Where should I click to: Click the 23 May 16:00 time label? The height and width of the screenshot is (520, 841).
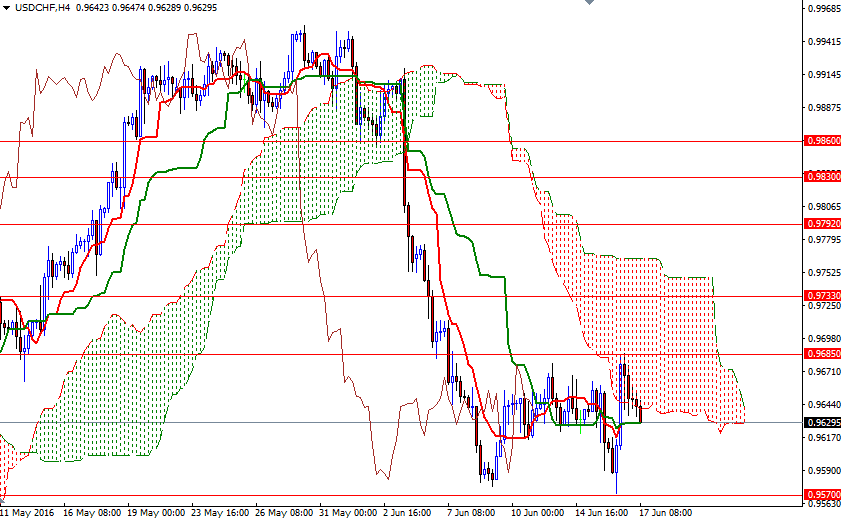point(220,512)
